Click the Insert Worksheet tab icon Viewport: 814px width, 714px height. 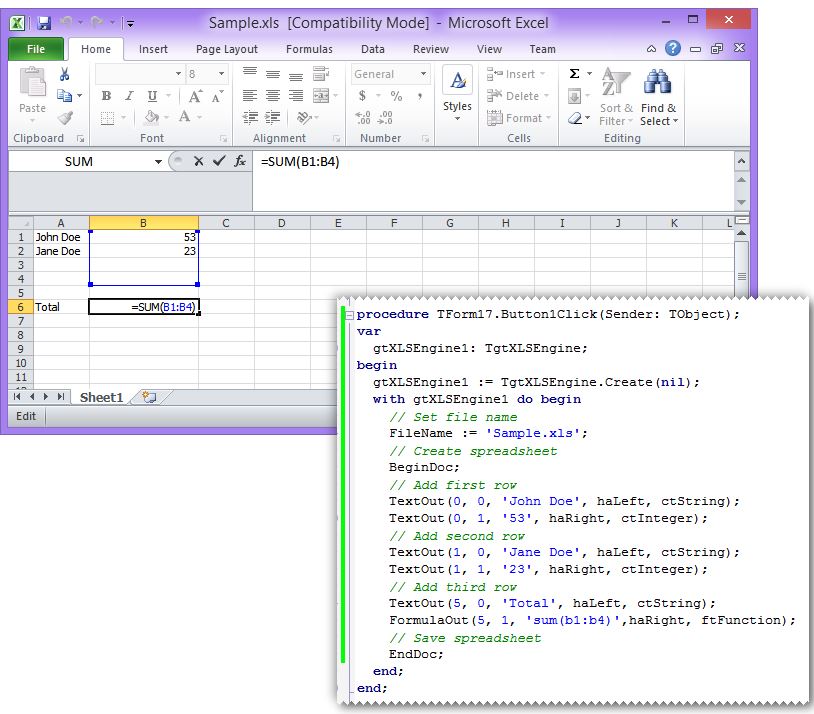pyautogui.click(x=150, y=397)
